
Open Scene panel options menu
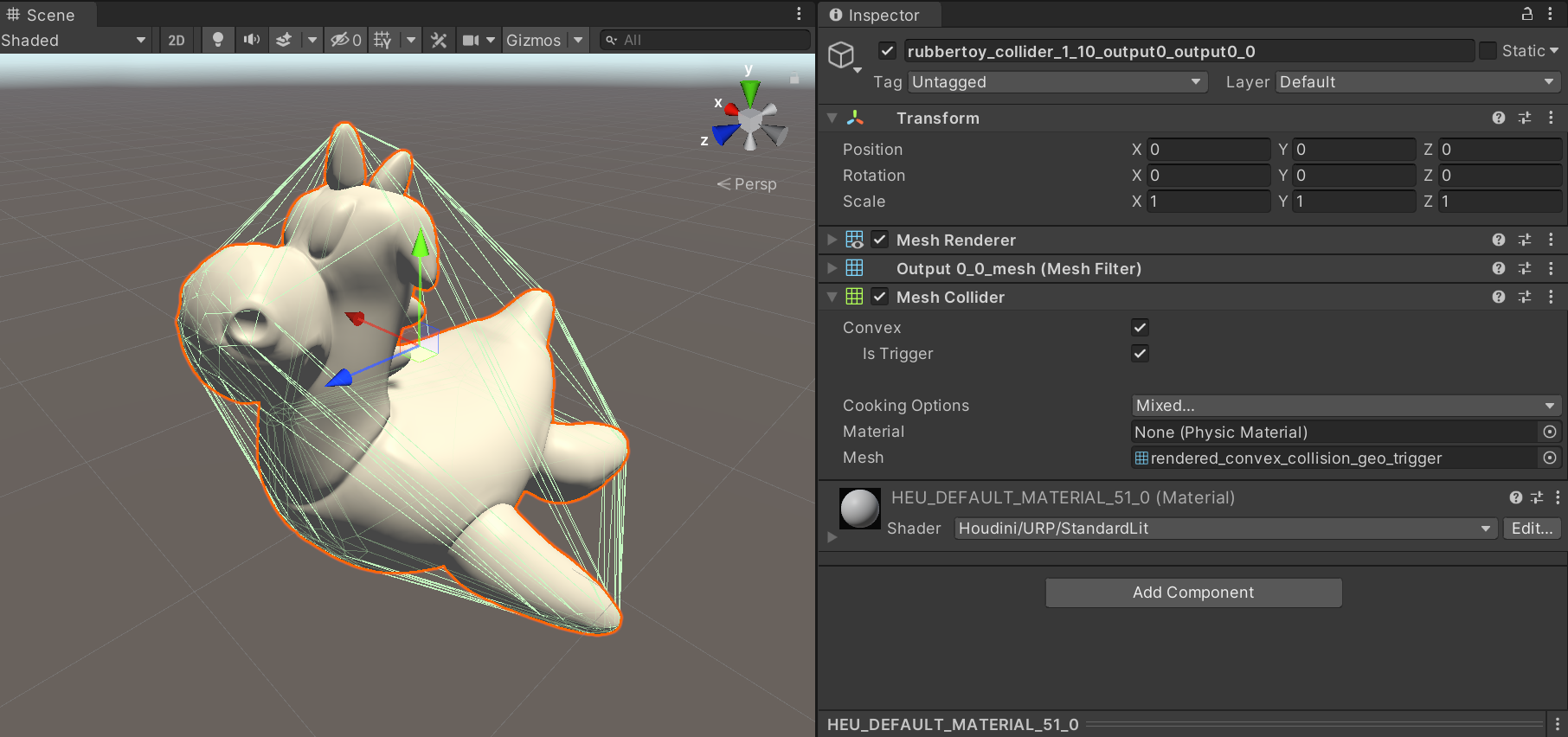click(799, 14)
